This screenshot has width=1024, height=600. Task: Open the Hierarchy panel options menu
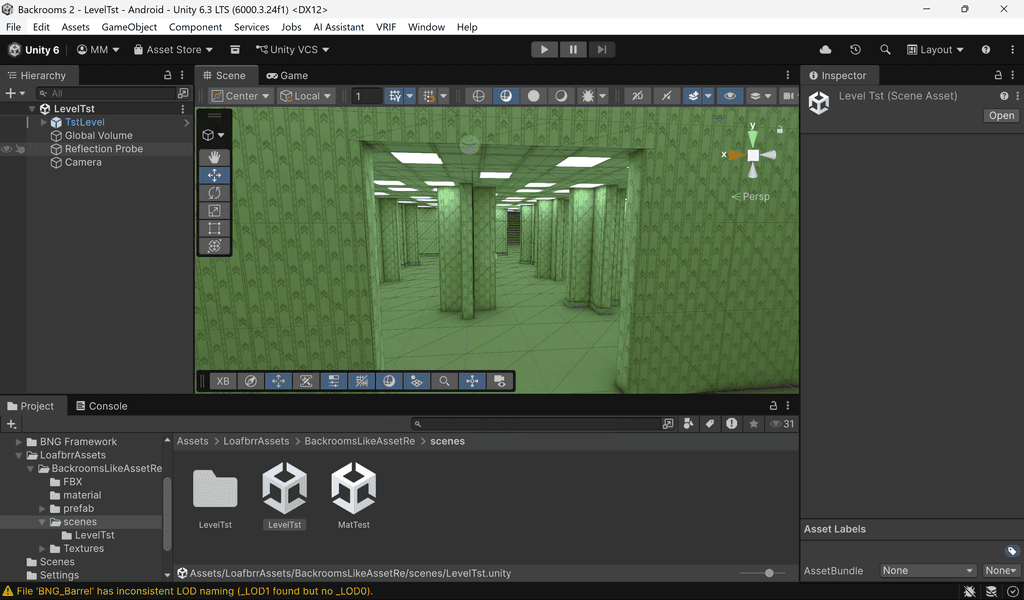coord(182,75)
